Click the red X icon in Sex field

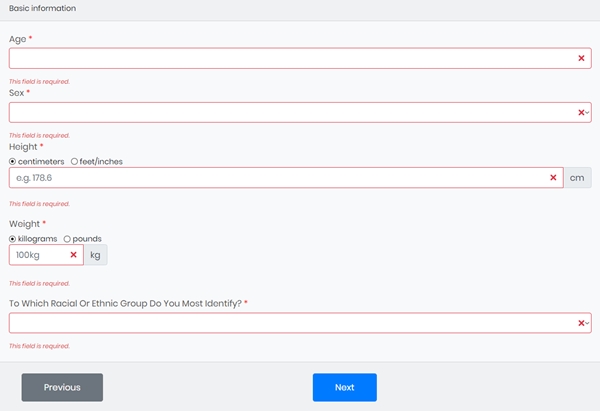tap(581, 113)
